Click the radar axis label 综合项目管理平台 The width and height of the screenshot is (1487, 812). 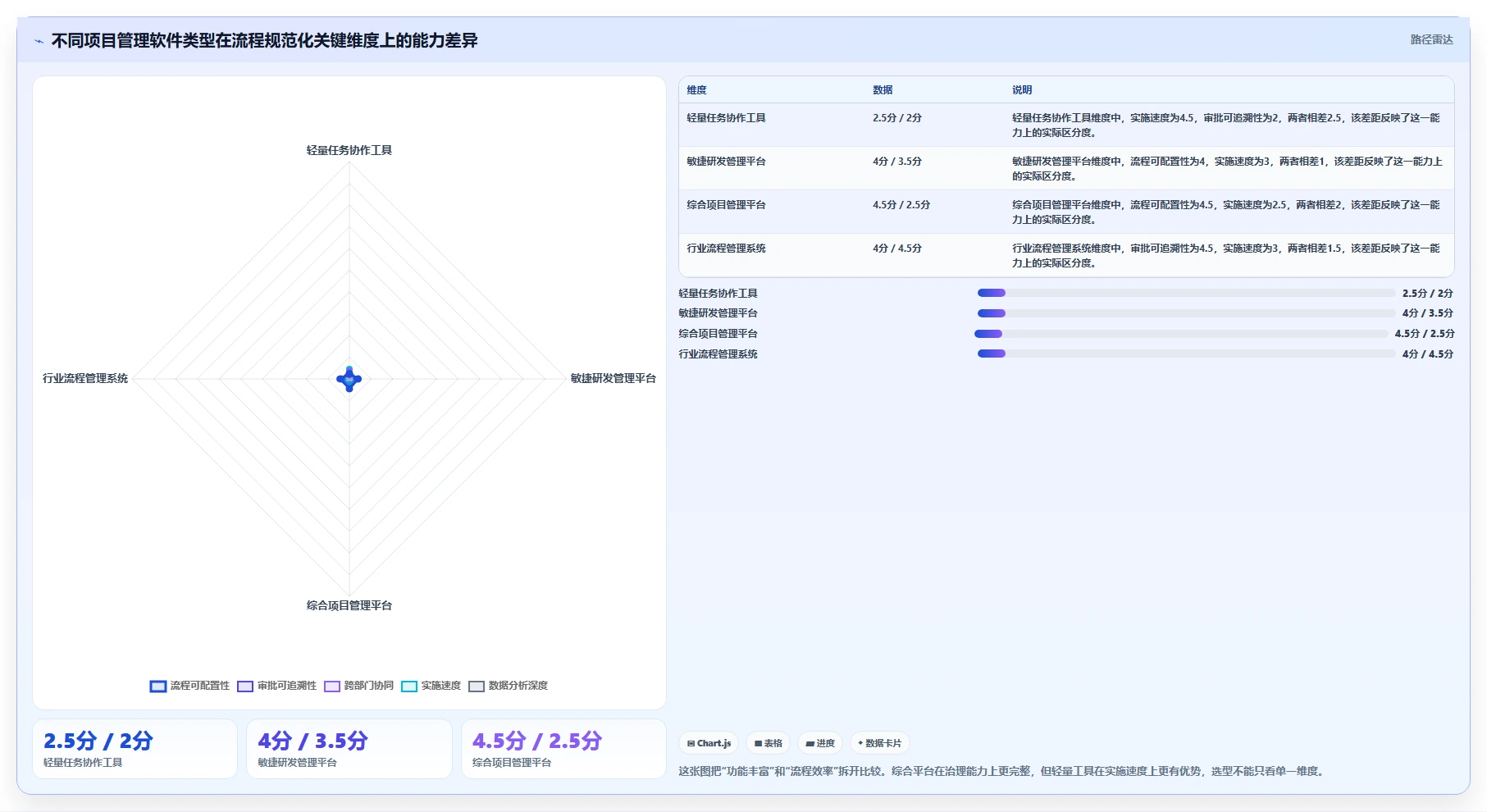349,605
